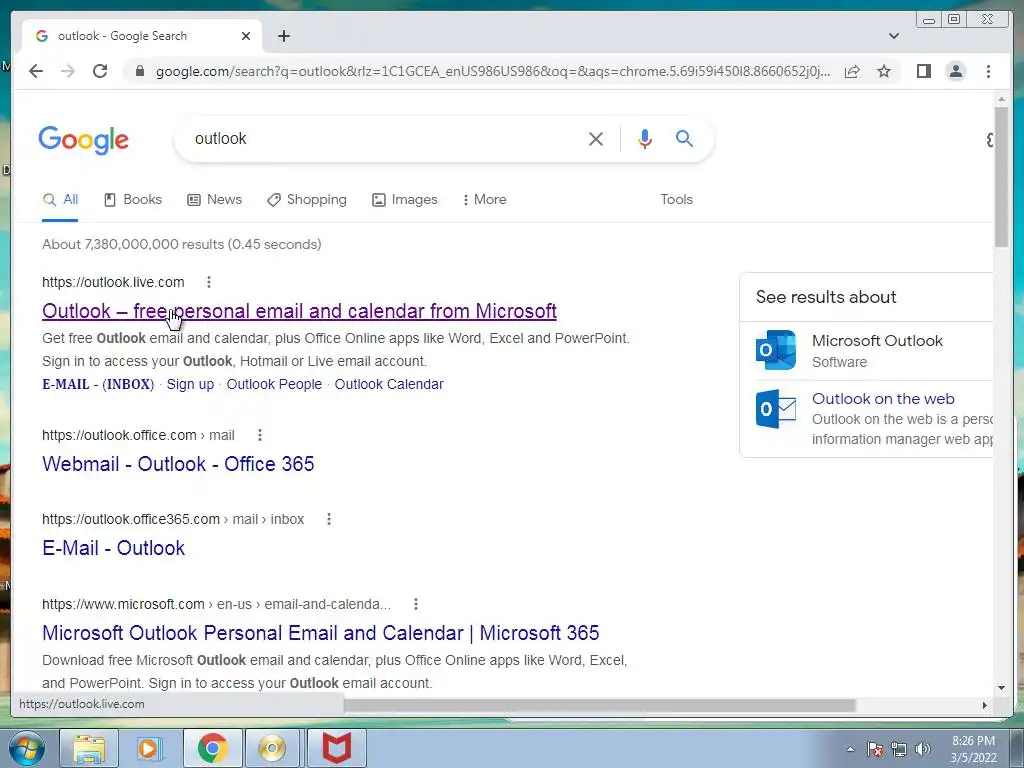Open the Outlook Calendar sitelink

(x=389, y=384)
